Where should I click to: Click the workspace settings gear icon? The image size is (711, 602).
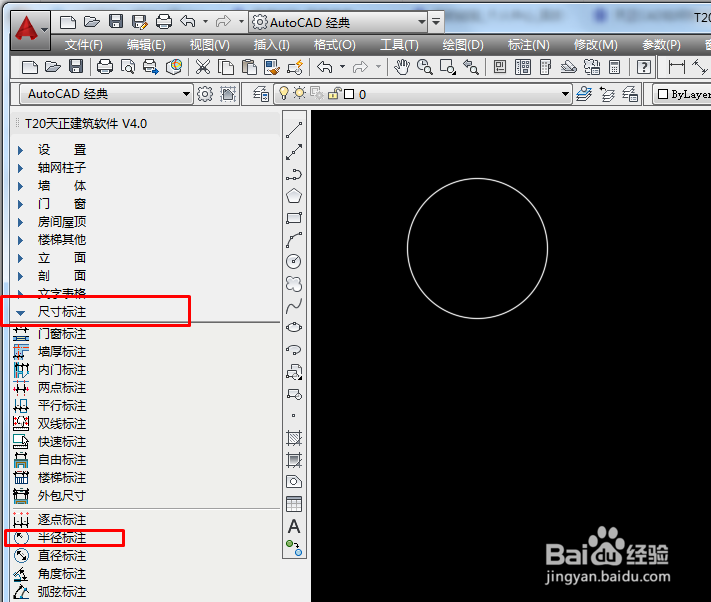205,94
